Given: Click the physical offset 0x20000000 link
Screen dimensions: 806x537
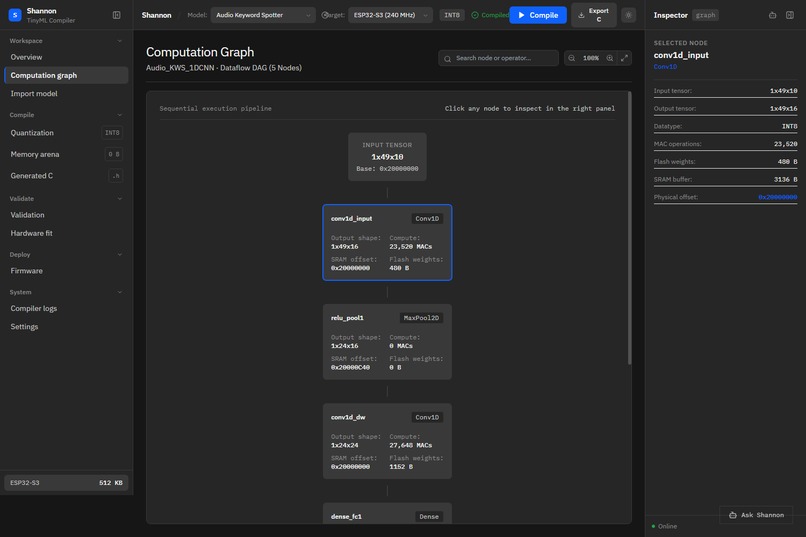Looking at the screenshot, I should tap(778, 197).
